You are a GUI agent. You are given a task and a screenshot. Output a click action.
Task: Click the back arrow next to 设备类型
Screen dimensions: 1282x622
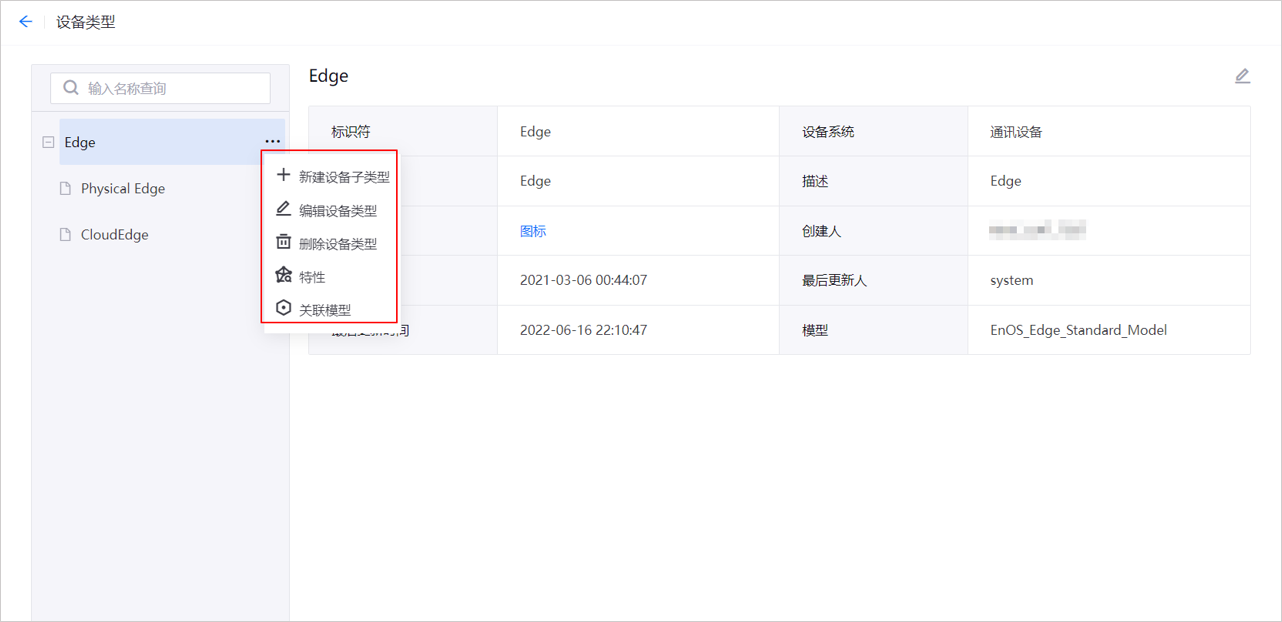click(x=25, y=20)
